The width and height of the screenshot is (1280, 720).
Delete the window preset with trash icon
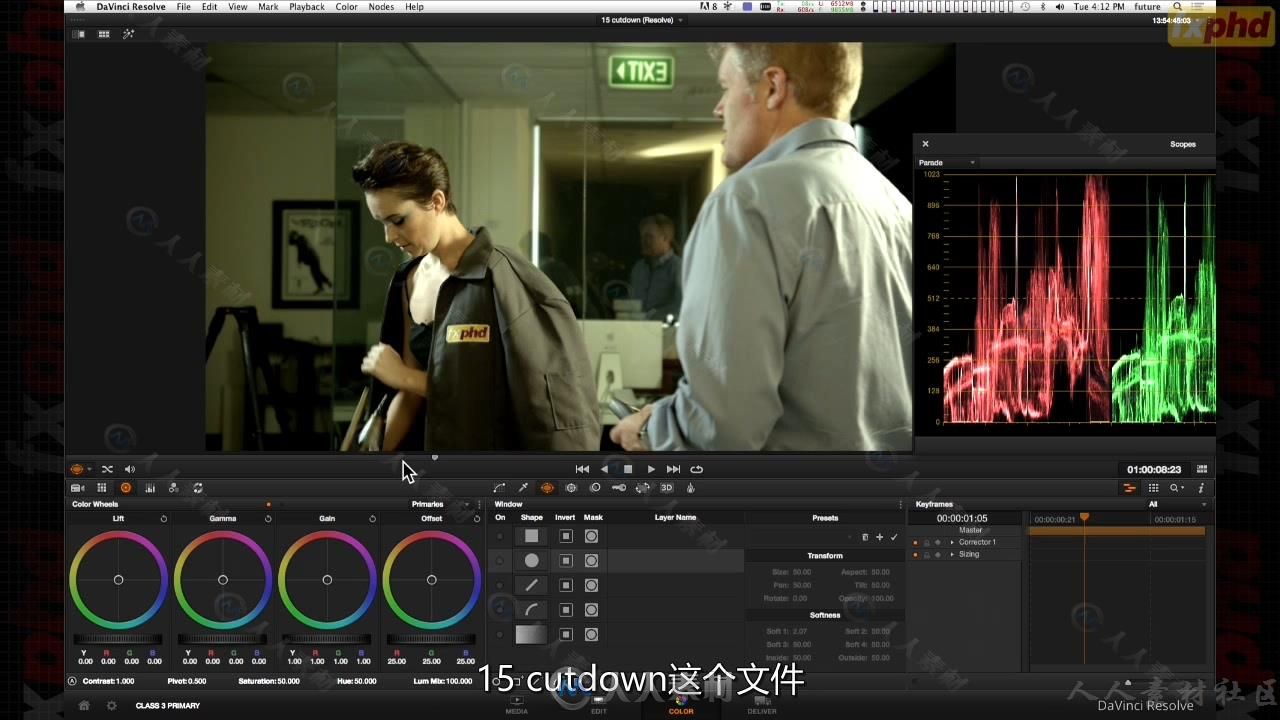(x=866, y=537)
